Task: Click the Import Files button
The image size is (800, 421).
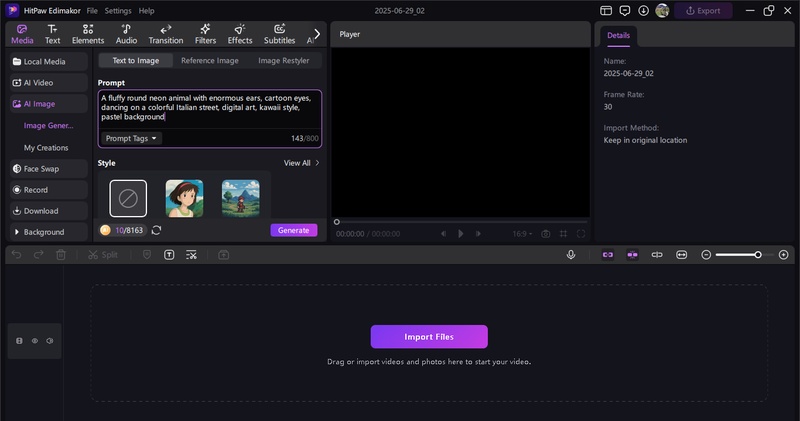Action: 429,337
